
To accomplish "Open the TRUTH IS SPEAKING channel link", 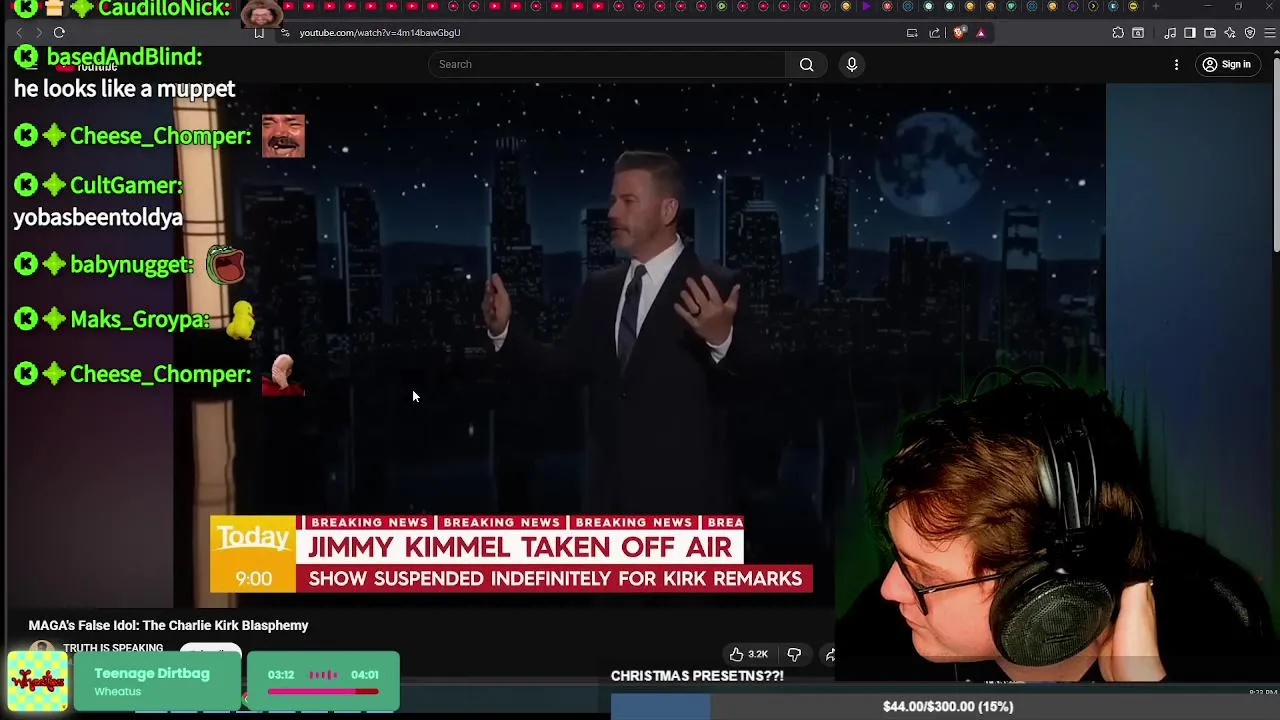I will 113,648.
